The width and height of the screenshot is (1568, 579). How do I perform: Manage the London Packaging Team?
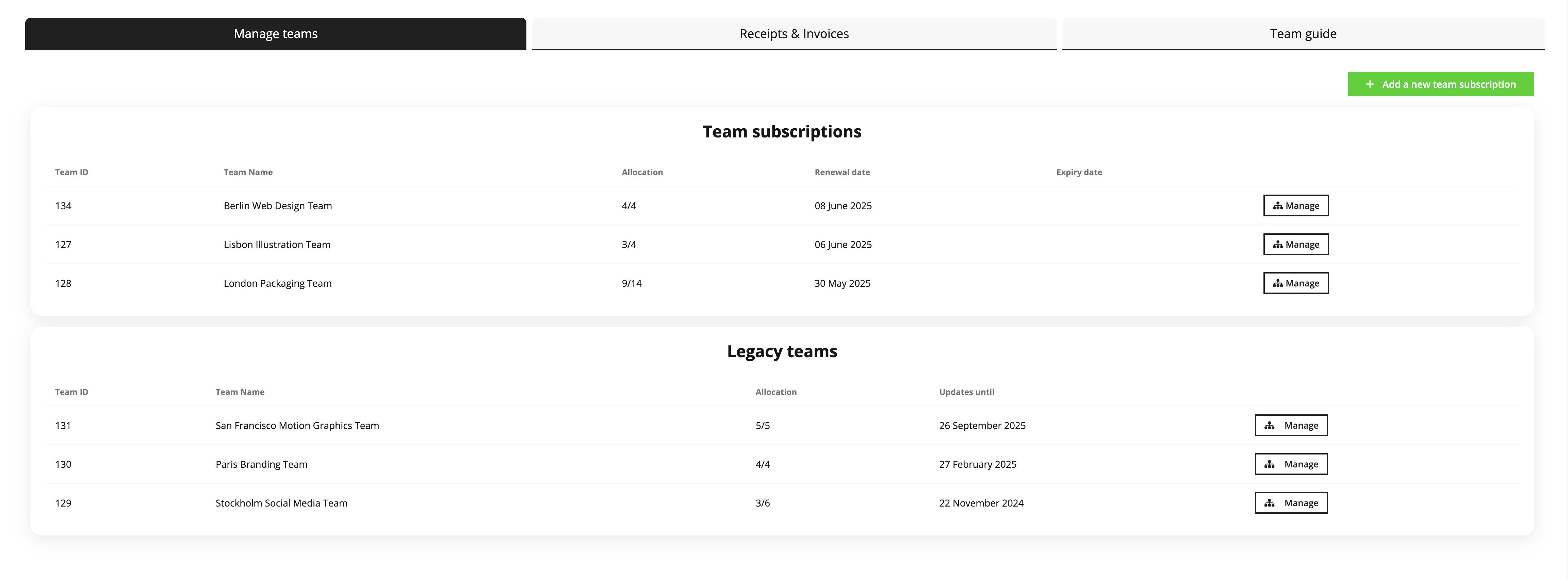coord(1296,283)
